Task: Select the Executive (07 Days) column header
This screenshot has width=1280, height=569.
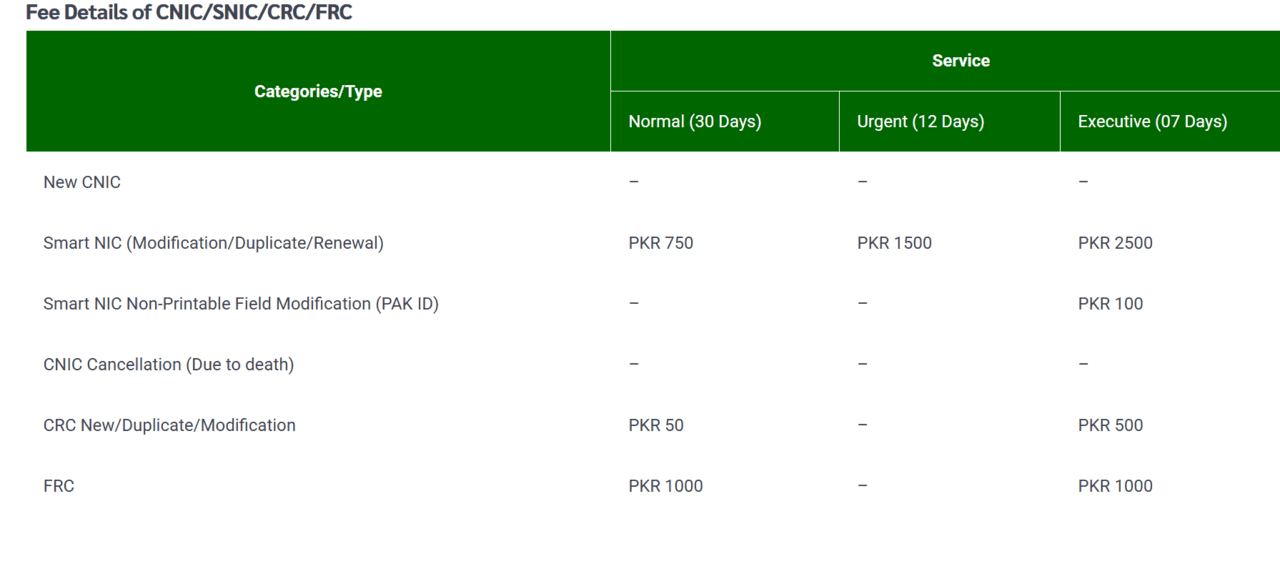Action: click(1152, 121)
